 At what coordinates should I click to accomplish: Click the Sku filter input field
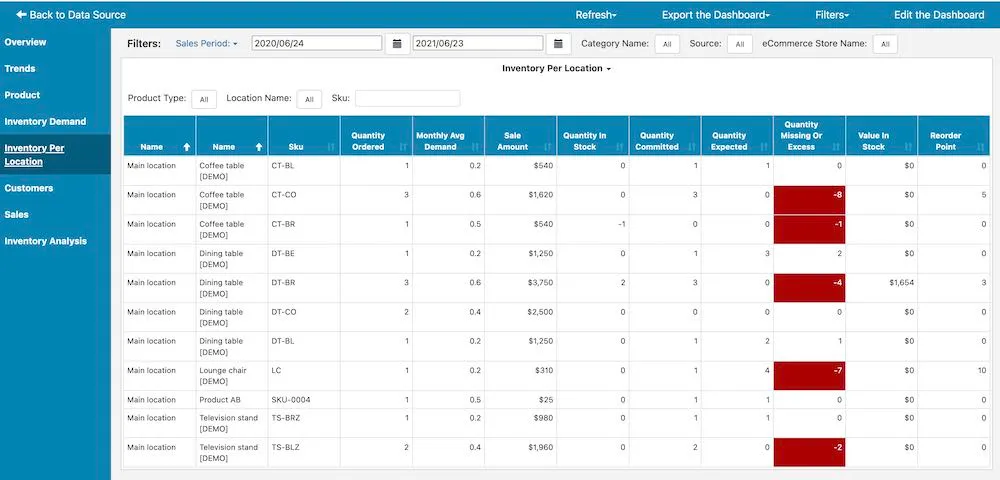click(x=407, y=99)
